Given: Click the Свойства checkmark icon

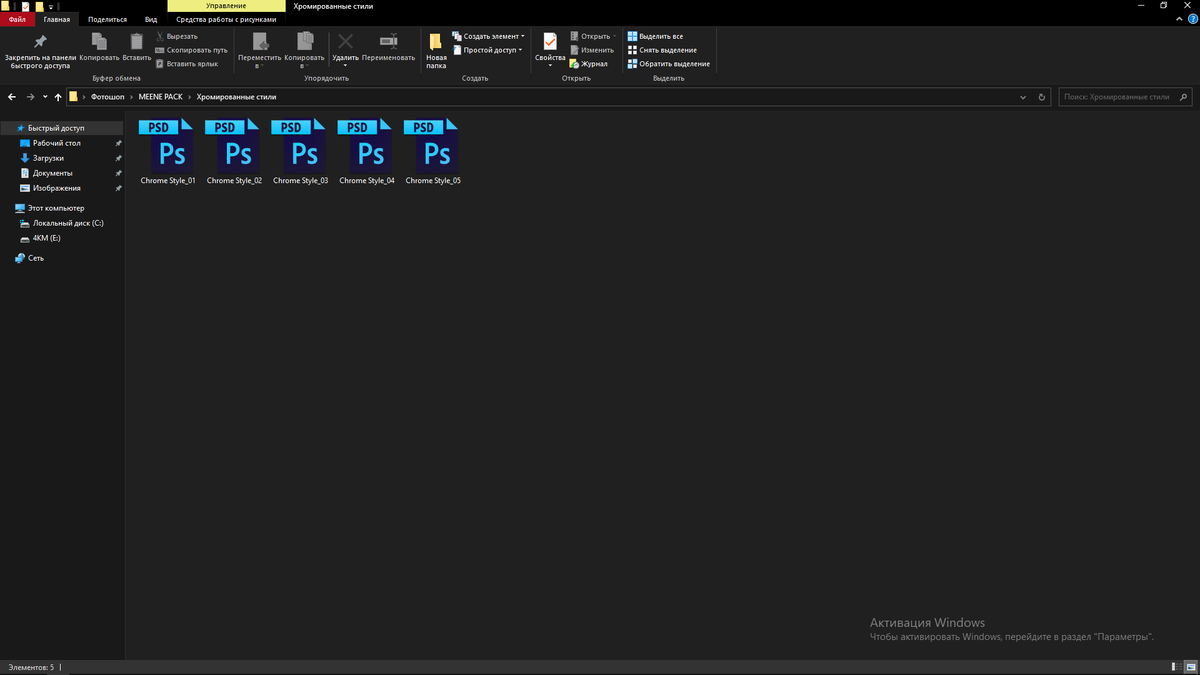Looking at the screenshot, I should 550,41.
